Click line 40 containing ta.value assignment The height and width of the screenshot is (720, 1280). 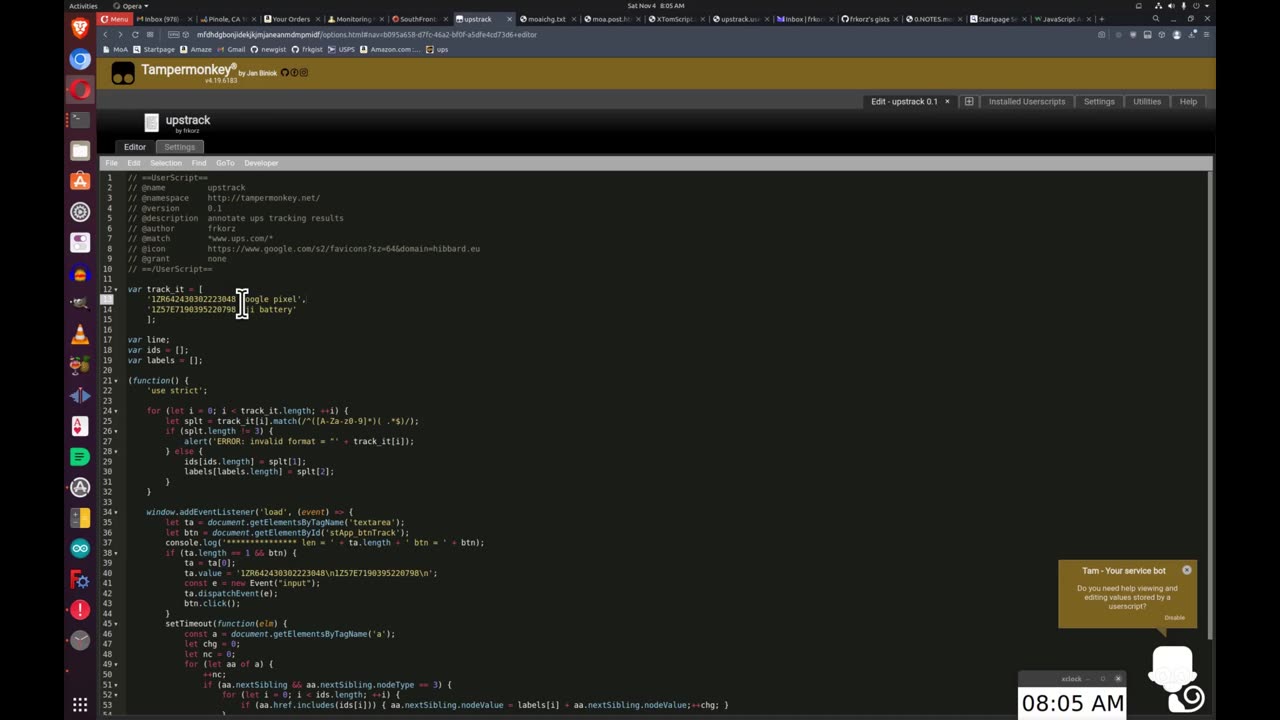pos(310,573)
